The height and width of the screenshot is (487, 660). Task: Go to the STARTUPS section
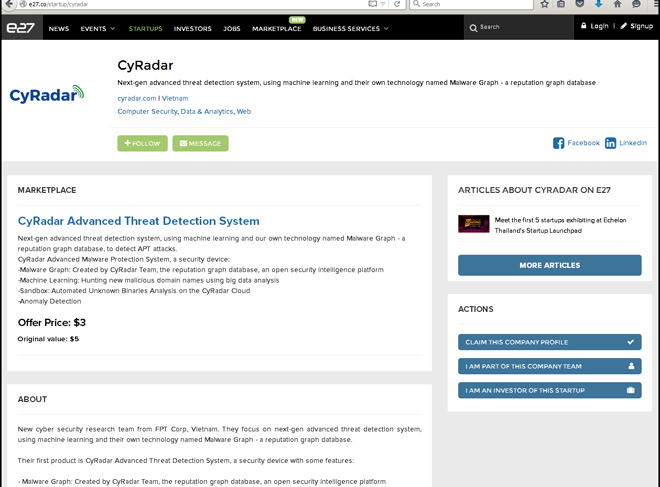click(145, 29)
